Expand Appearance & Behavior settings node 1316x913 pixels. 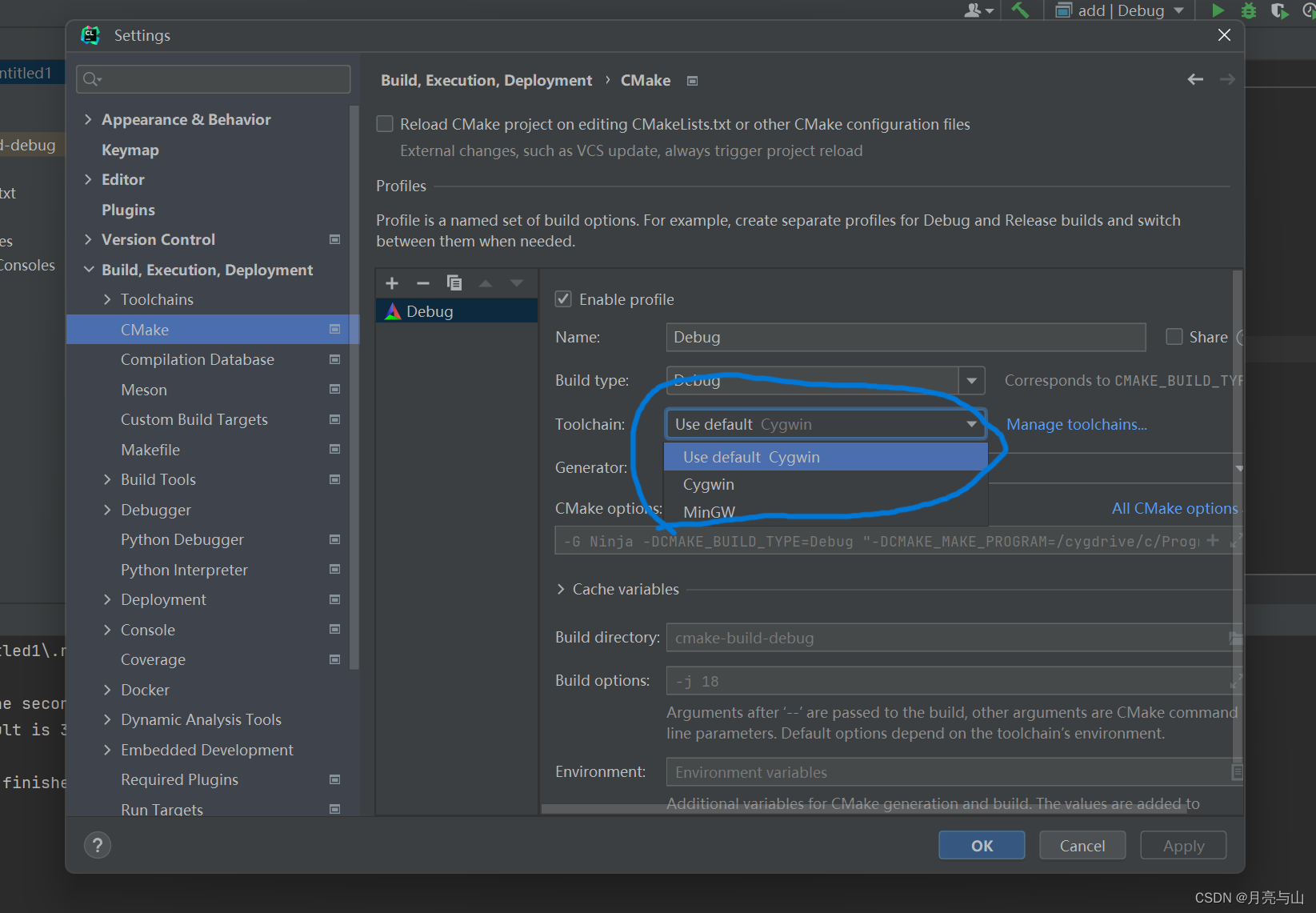tap(88, 119)
